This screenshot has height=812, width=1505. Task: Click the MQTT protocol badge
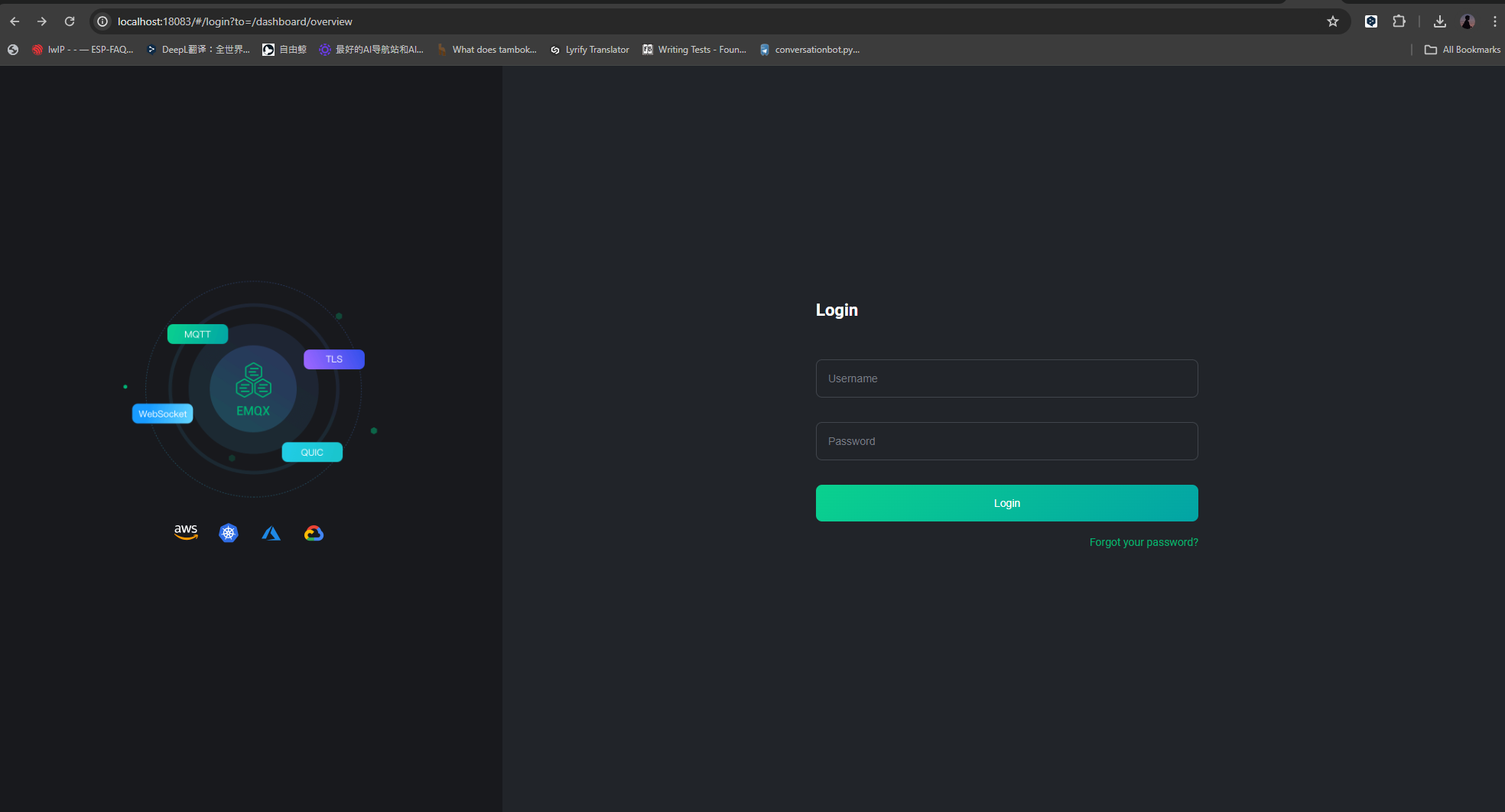[x=197, y=334]
